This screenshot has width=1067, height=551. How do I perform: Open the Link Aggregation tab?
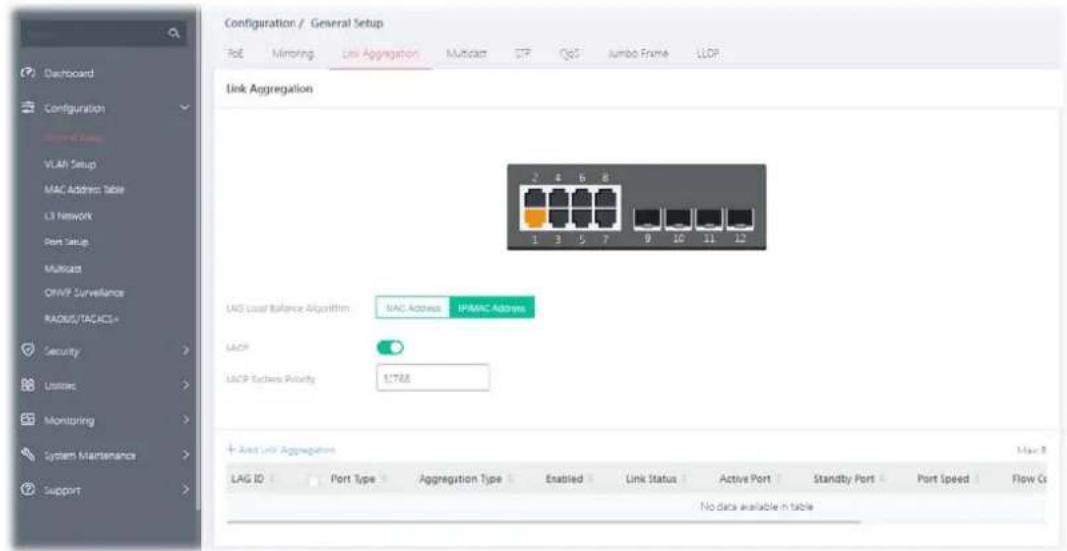point(379,53)
